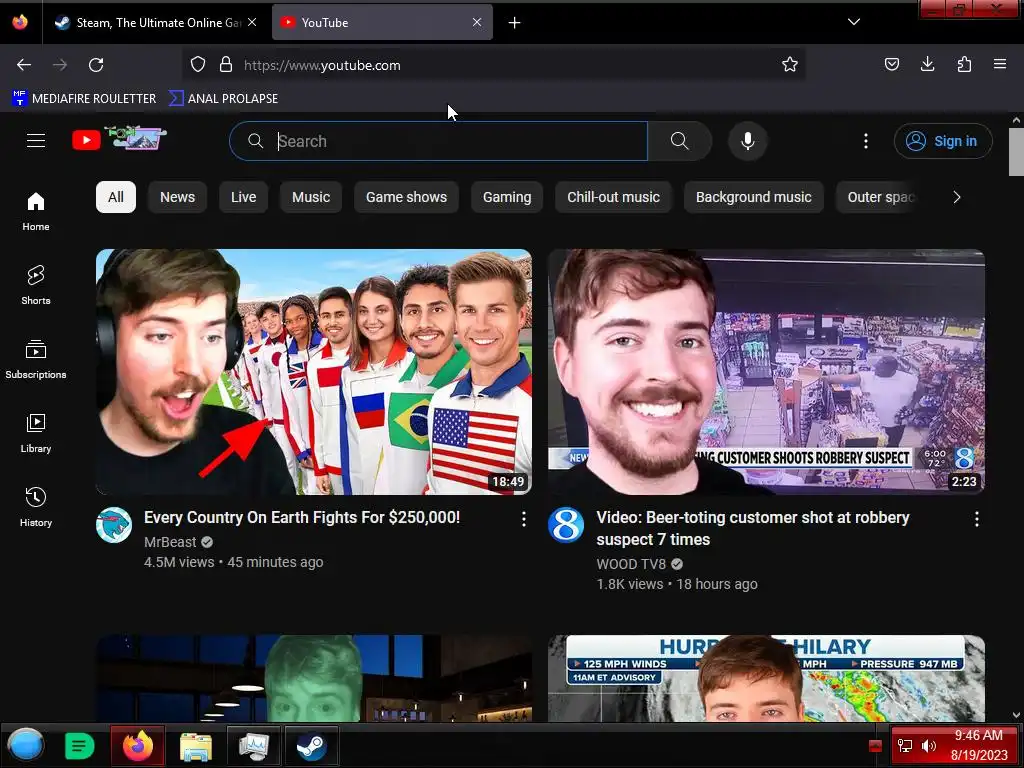The image size is (1024, 768).
Task: Show site security padlock info
Action: (226, 64)
